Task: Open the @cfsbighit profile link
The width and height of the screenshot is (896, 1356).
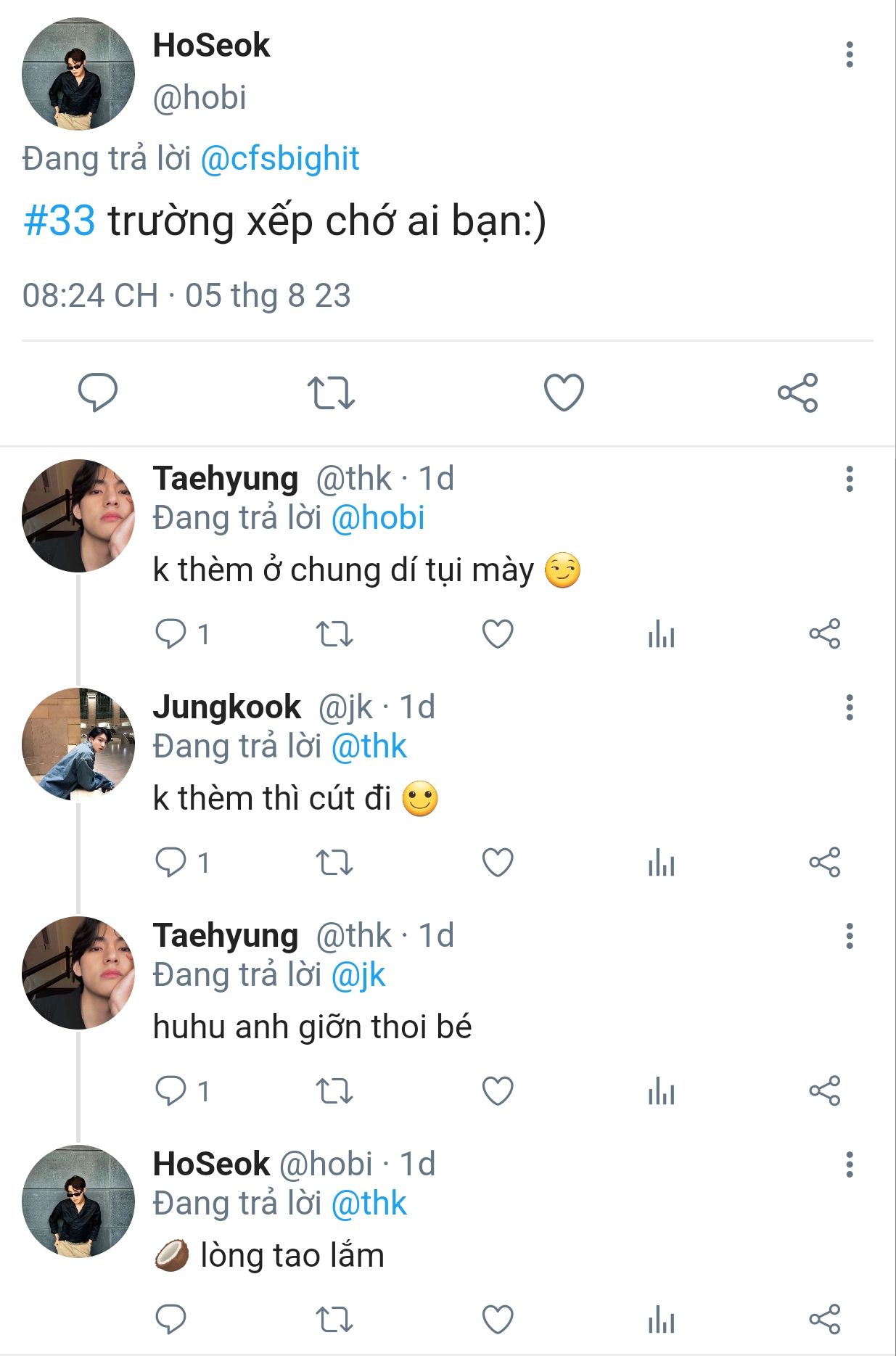Action: [x=279, y=159]
